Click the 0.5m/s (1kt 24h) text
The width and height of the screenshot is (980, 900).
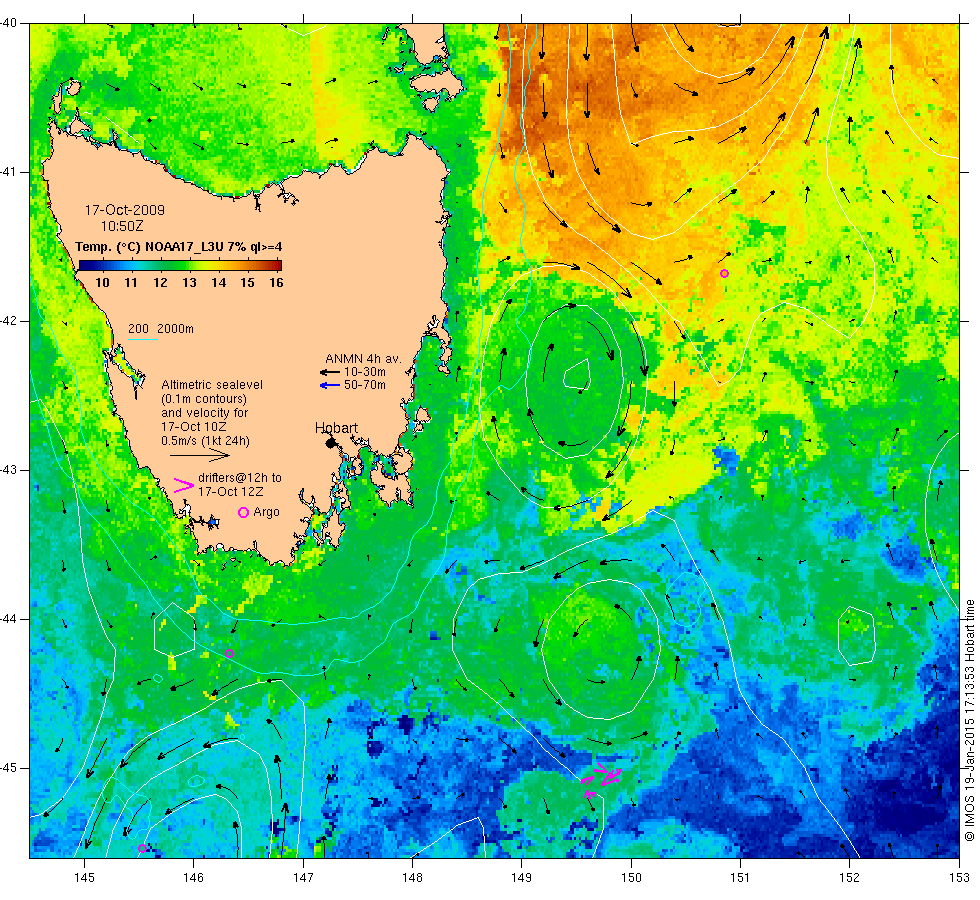[x=206, y=441]
